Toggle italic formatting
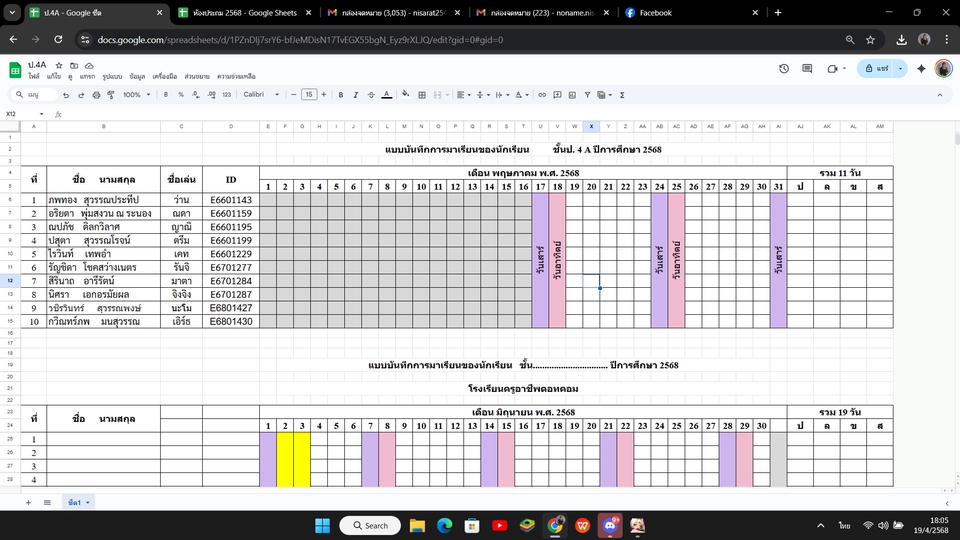 [x=356, y=95]
